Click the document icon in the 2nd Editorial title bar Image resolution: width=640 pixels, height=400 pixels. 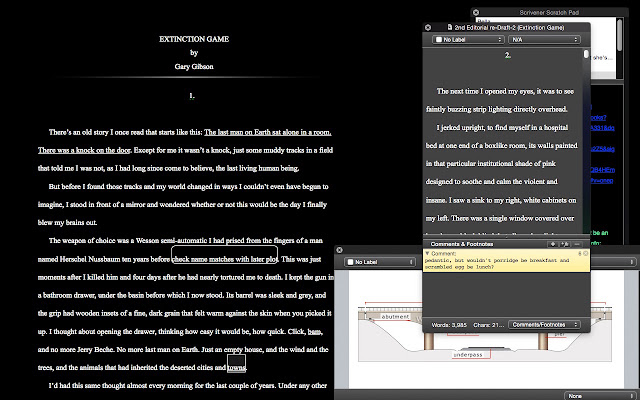[449, 27]
